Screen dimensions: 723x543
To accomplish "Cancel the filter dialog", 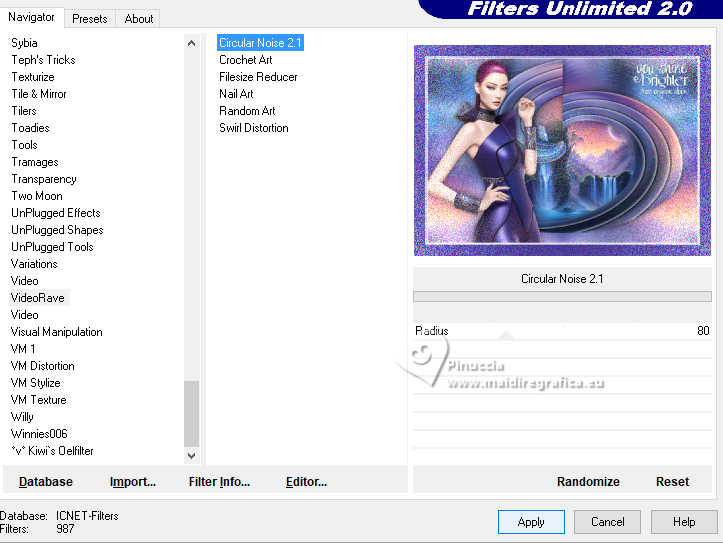I will 607,522.
